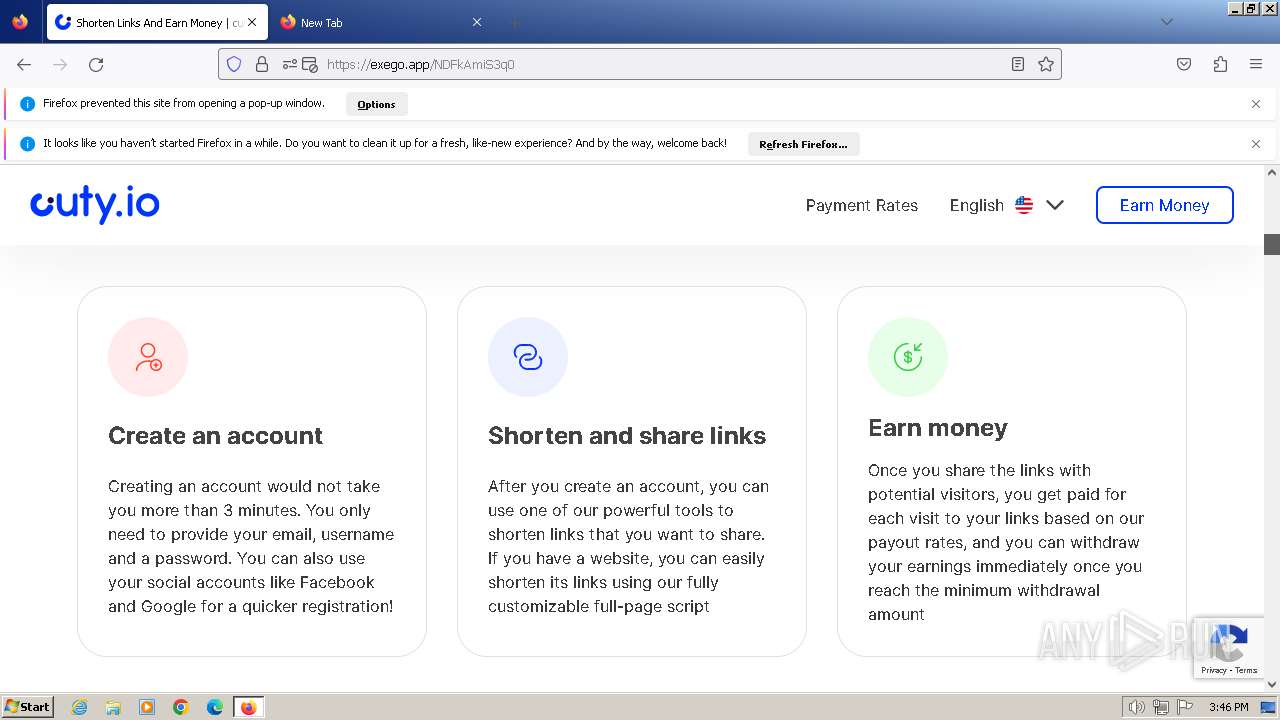This screenshot has width=1280, height=720.
Task: Click the network tray icon
Action: click(1160, 707)
